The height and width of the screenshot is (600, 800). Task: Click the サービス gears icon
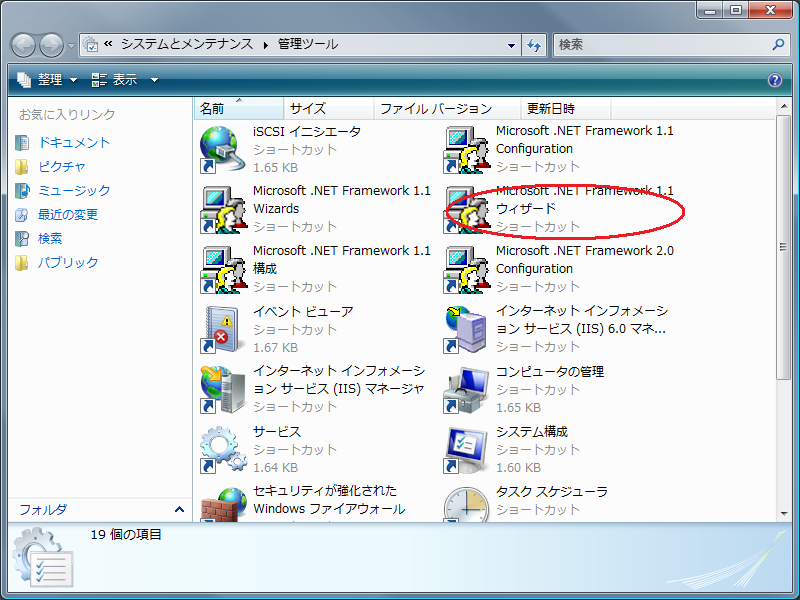(x=223, y=449)
